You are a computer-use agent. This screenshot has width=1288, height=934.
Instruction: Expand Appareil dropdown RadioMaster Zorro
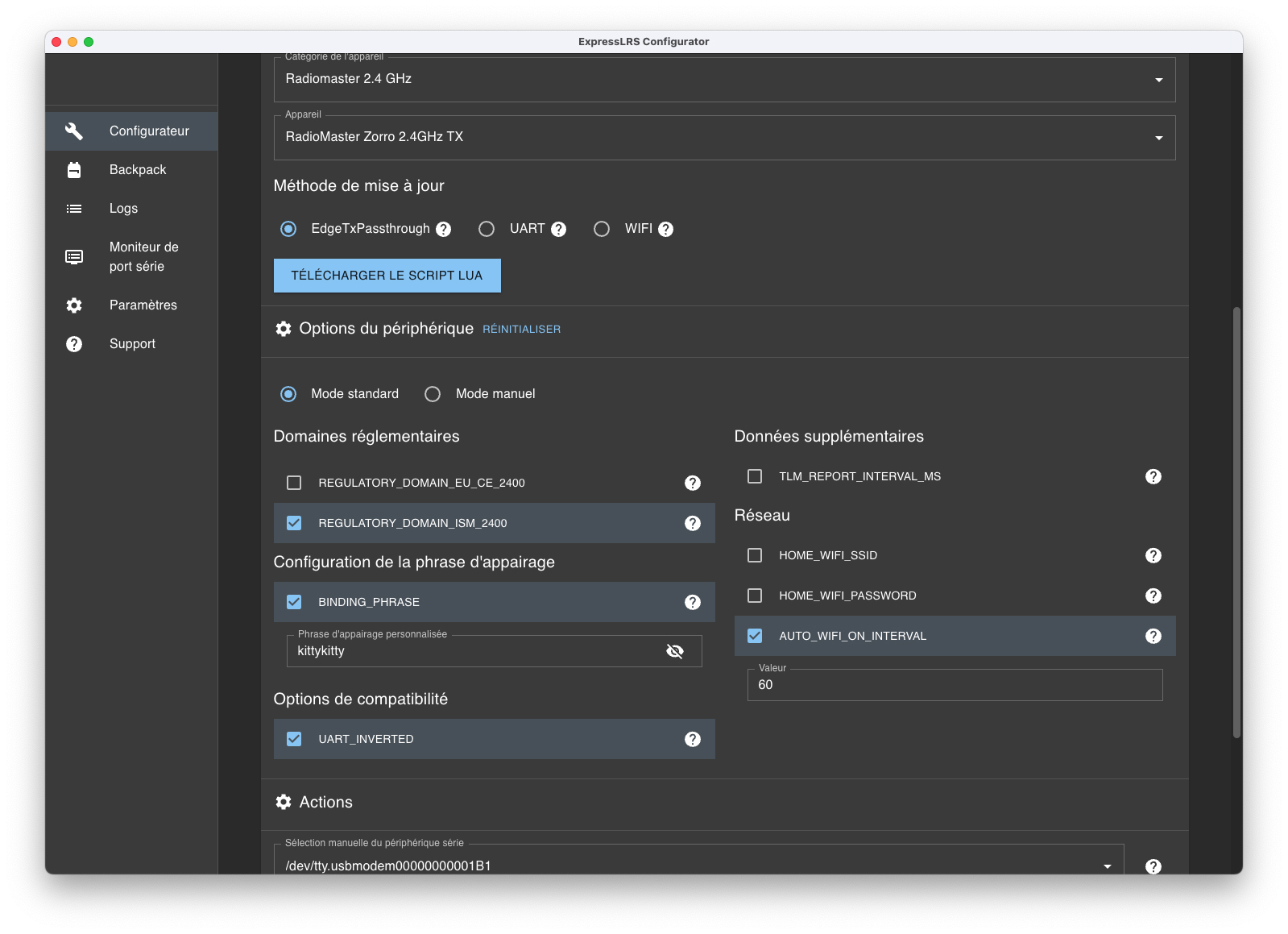point(724,137)
